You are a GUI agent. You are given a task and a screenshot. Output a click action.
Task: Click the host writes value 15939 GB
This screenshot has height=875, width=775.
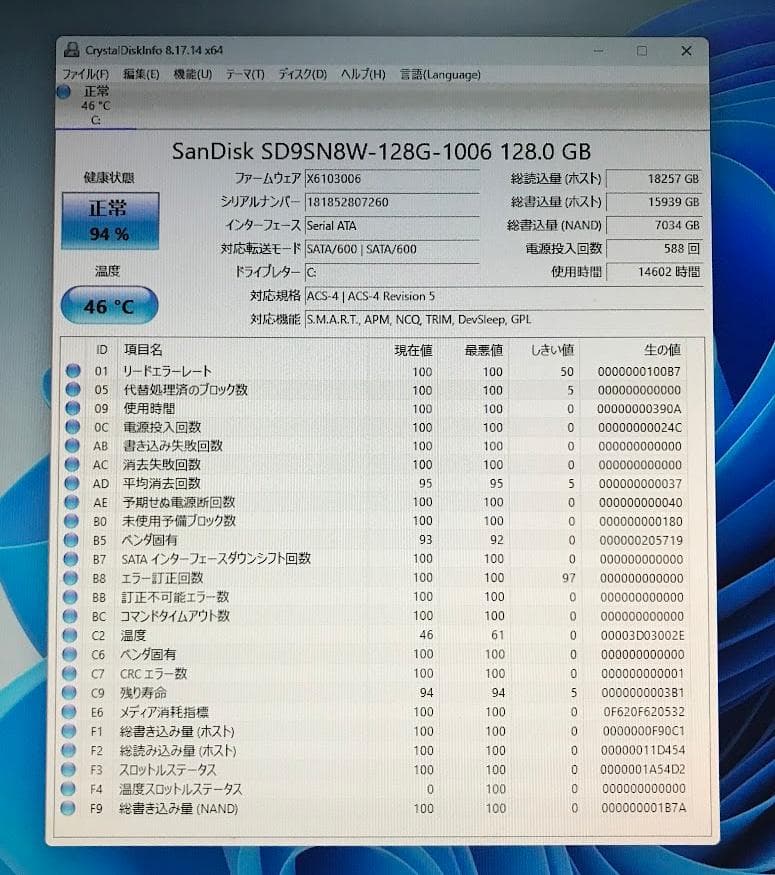[653, 202]
